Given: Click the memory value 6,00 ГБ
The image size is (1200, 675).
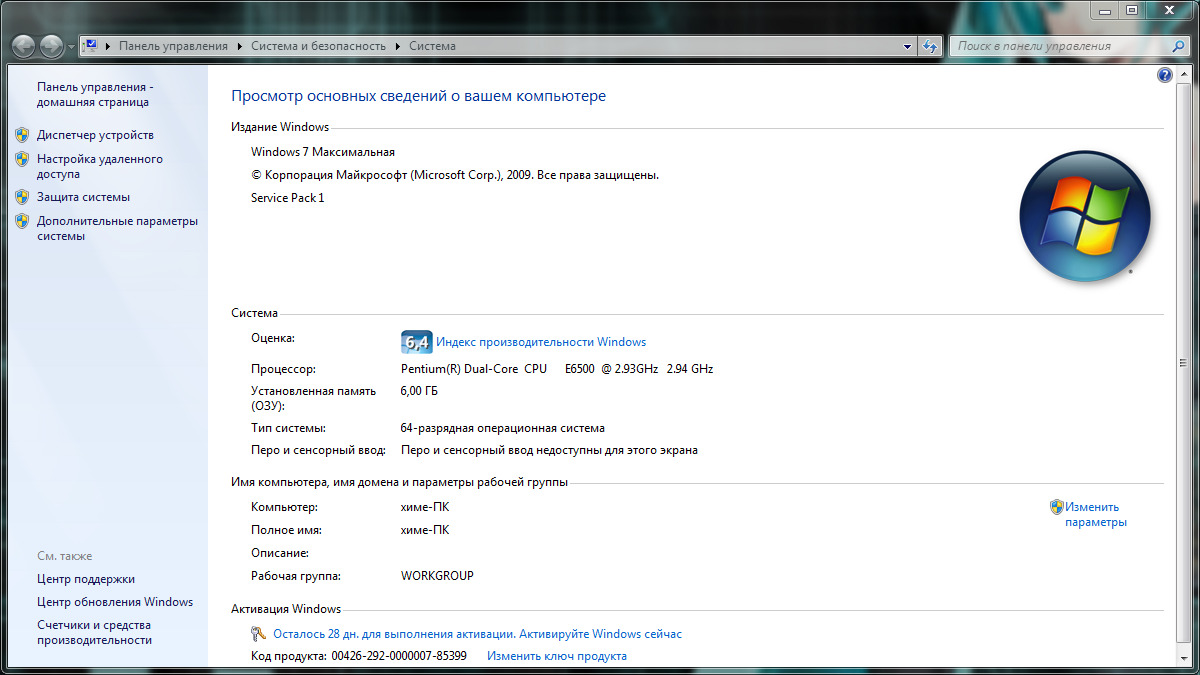Looking at the screenshot, I should click(x=419, y=391).
